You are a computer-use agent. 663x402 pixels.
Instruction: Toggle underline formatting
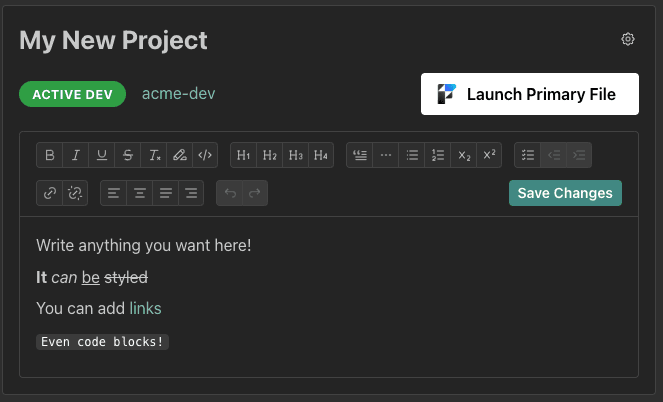101,155
